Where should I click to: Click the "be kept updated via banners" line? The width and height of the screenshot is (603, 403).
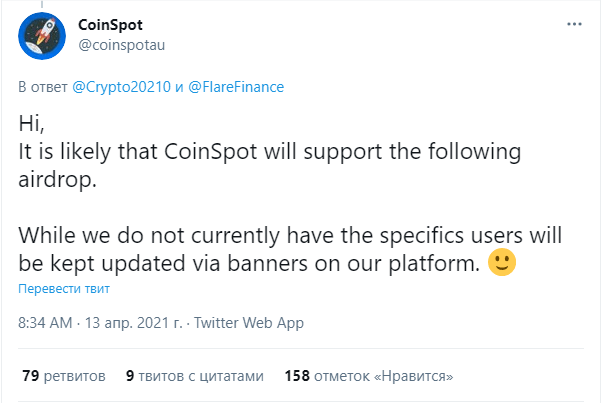click(x=249, y=263)
